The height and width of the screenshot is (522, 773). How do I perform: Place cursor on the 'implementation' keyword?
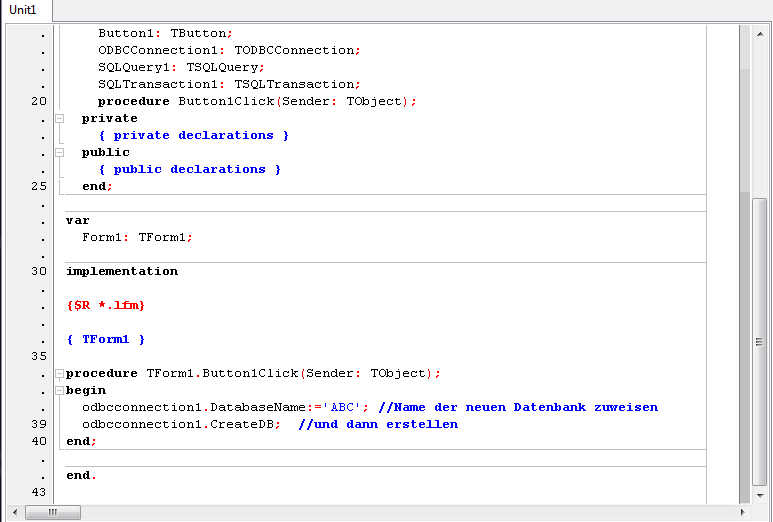click(x=121, y=271)
